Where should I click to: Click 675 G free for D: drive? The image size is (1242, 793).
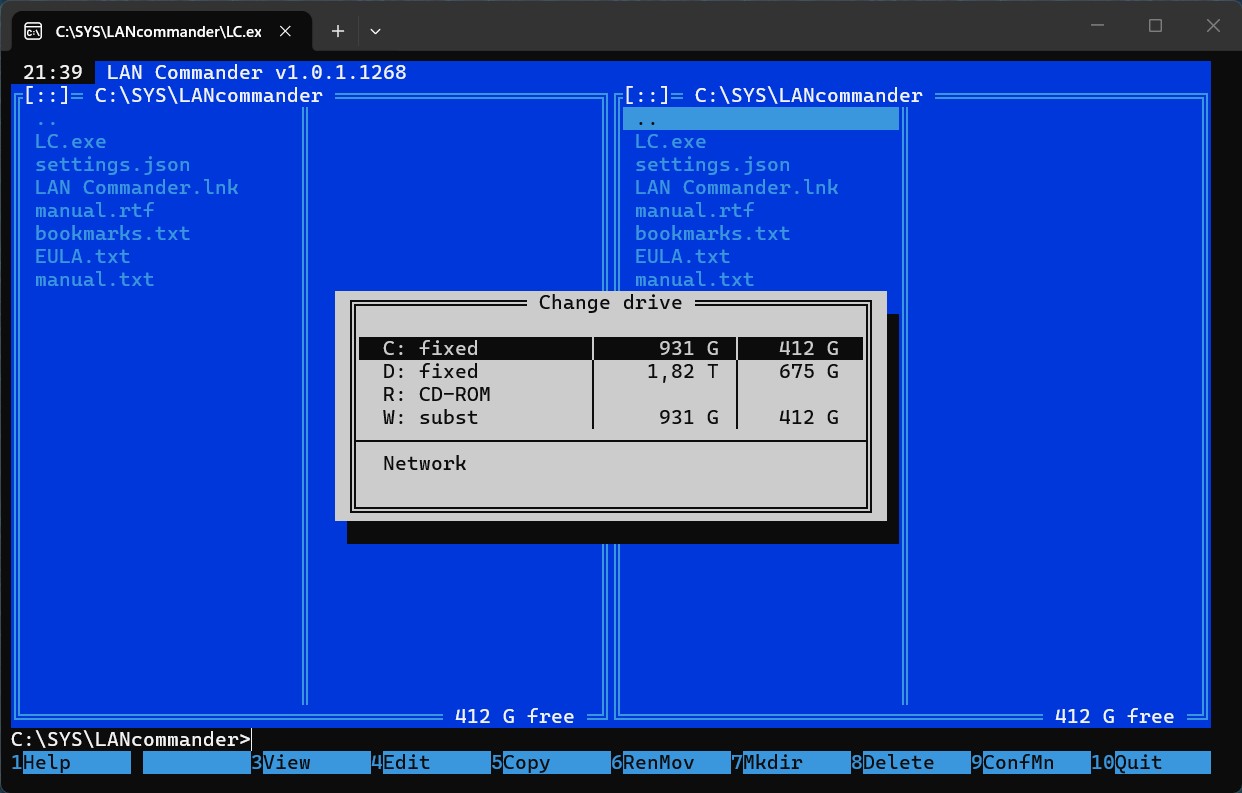point(809,371)
